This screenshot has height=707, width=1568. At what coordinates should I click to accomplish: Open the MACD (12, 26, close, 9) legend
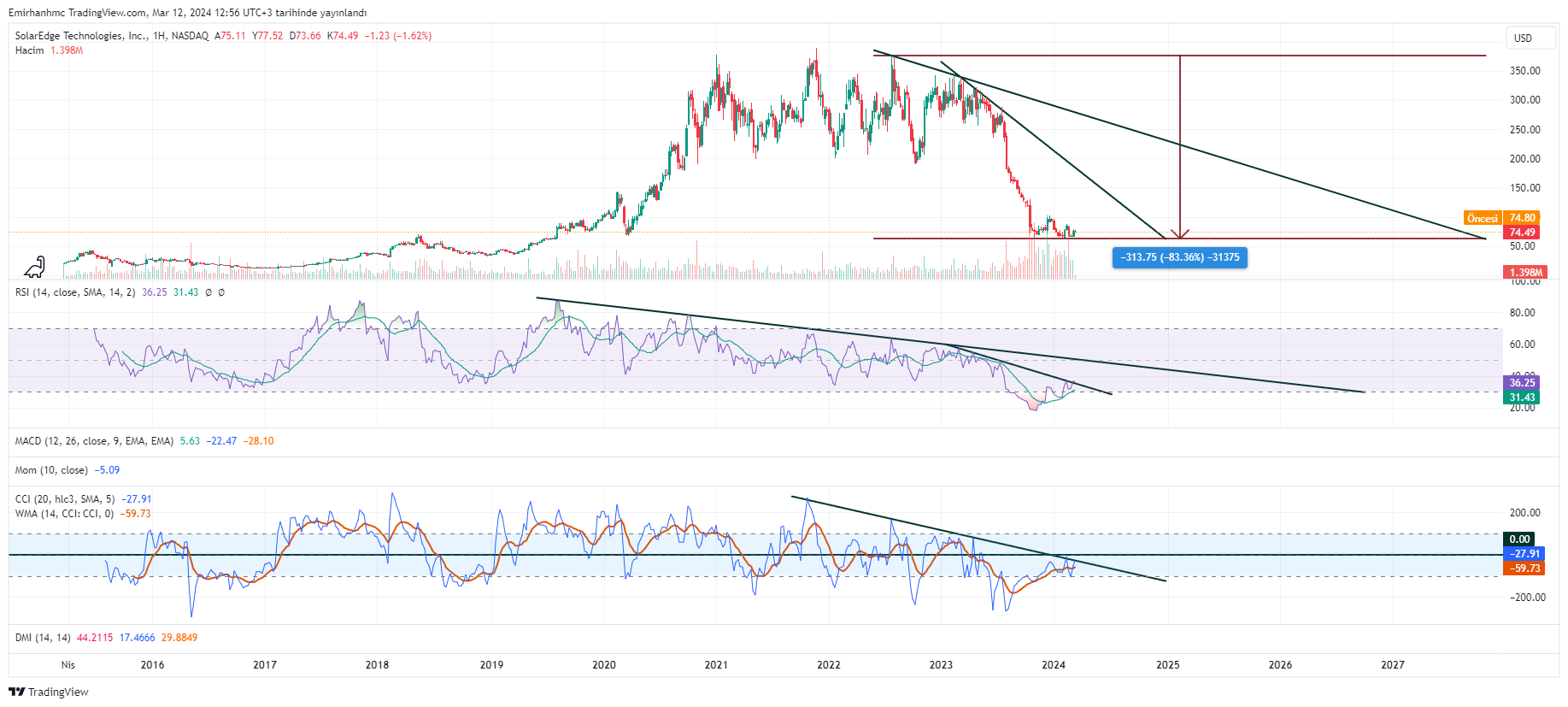(x=94, y=441)
